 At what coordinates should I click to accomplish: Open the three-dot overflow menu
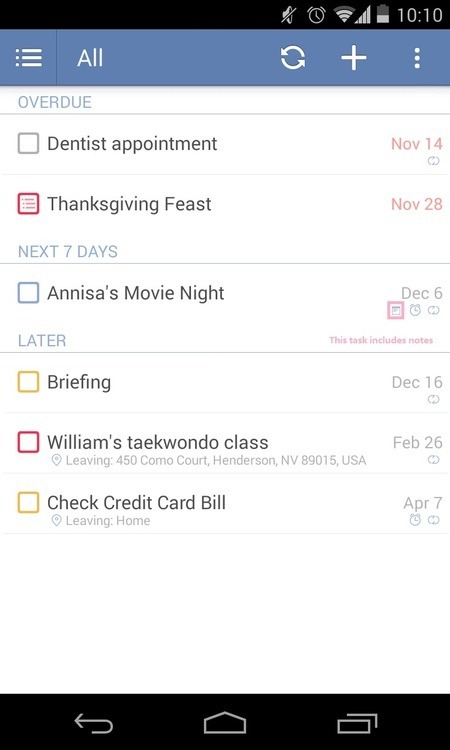(x=417, y=58)
